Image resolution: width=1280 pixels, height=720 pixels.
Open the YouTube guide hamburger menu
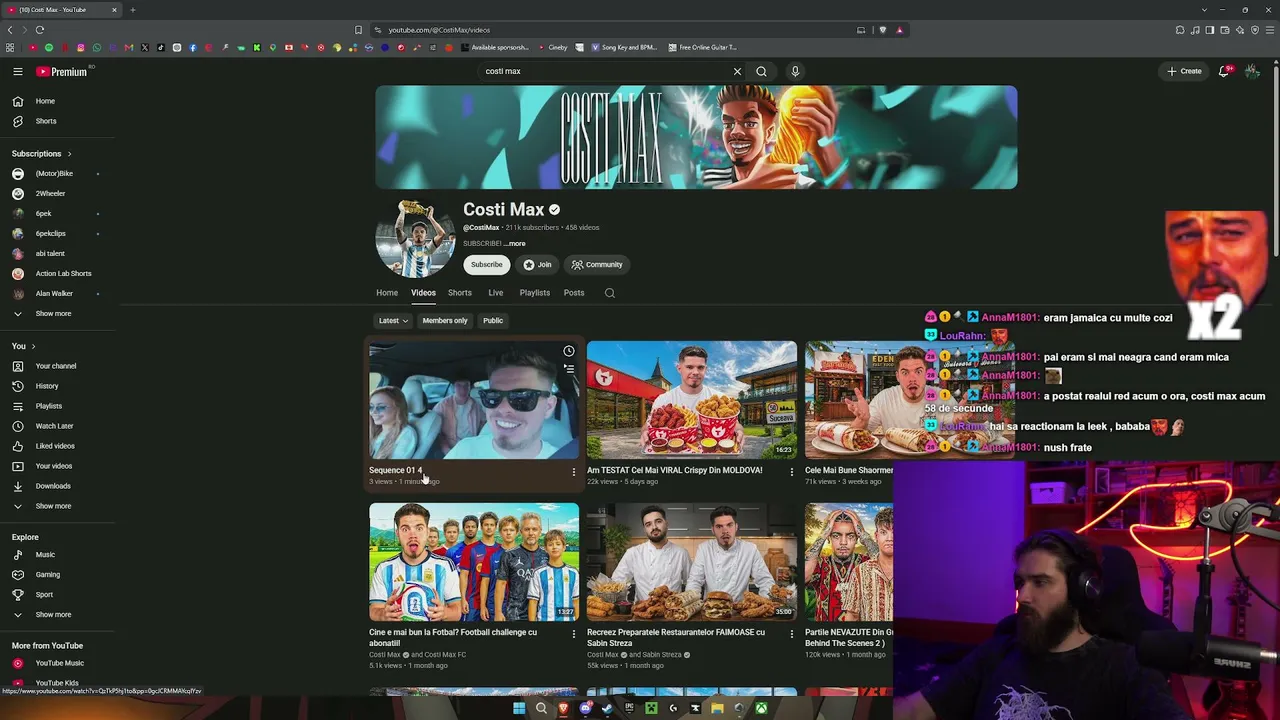click(x=17, y=71)
